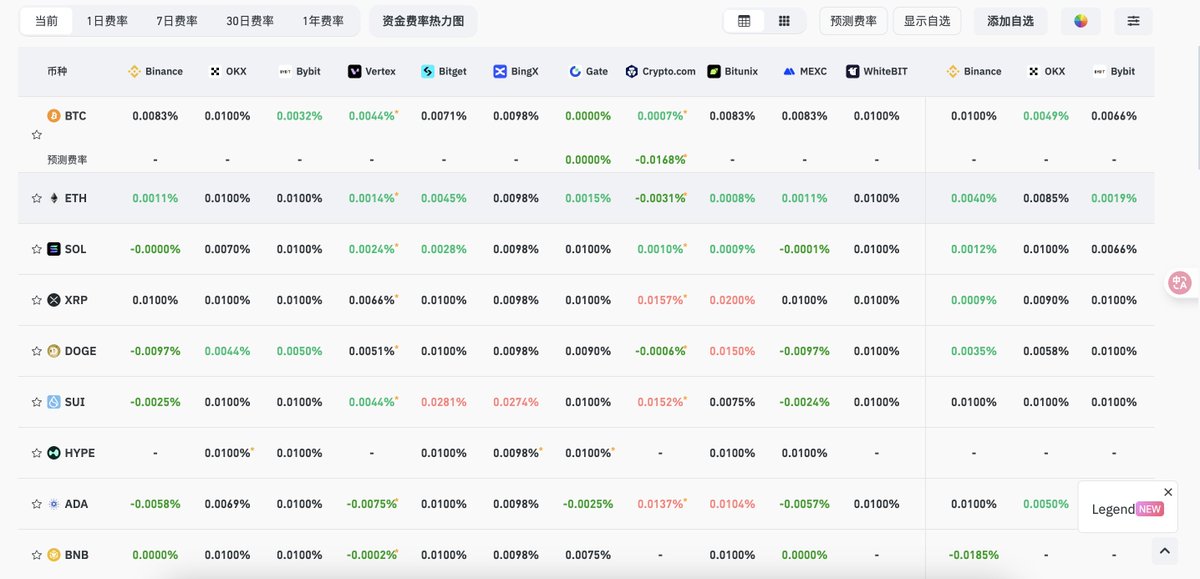The width and height of the screenshot is (1200, 579).
Task: Click the XRP coin icon
Action: (54, 300)
